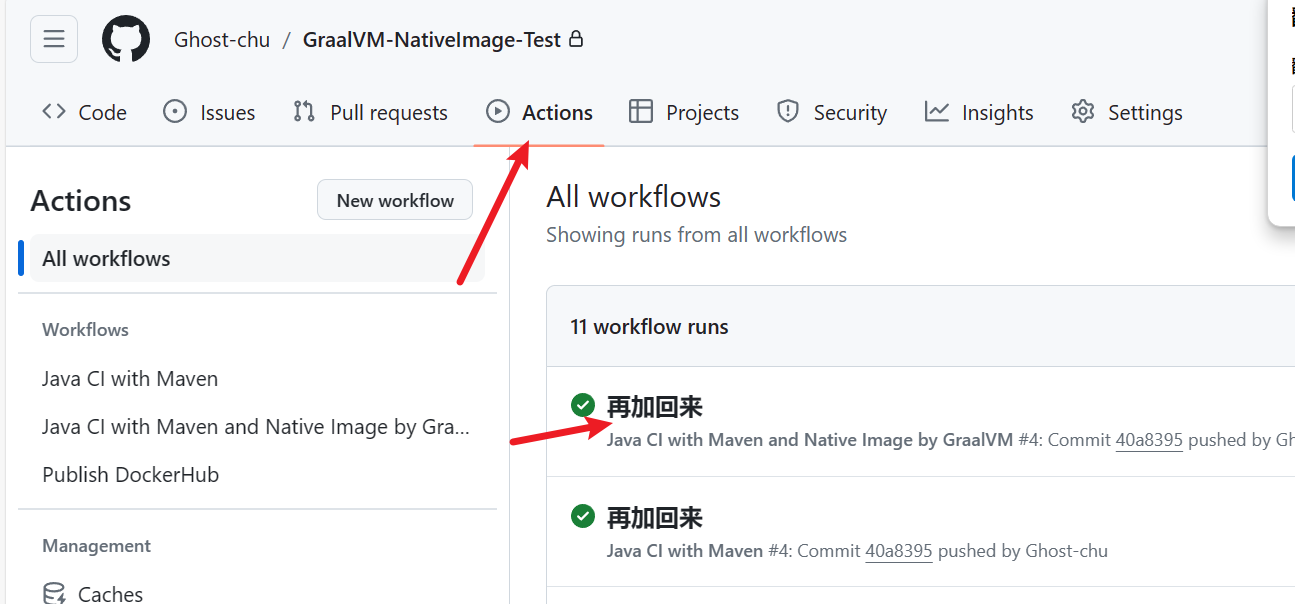Click the Actions play-circle icon
Screen dimensions: 1295x604
pos(498,111)
